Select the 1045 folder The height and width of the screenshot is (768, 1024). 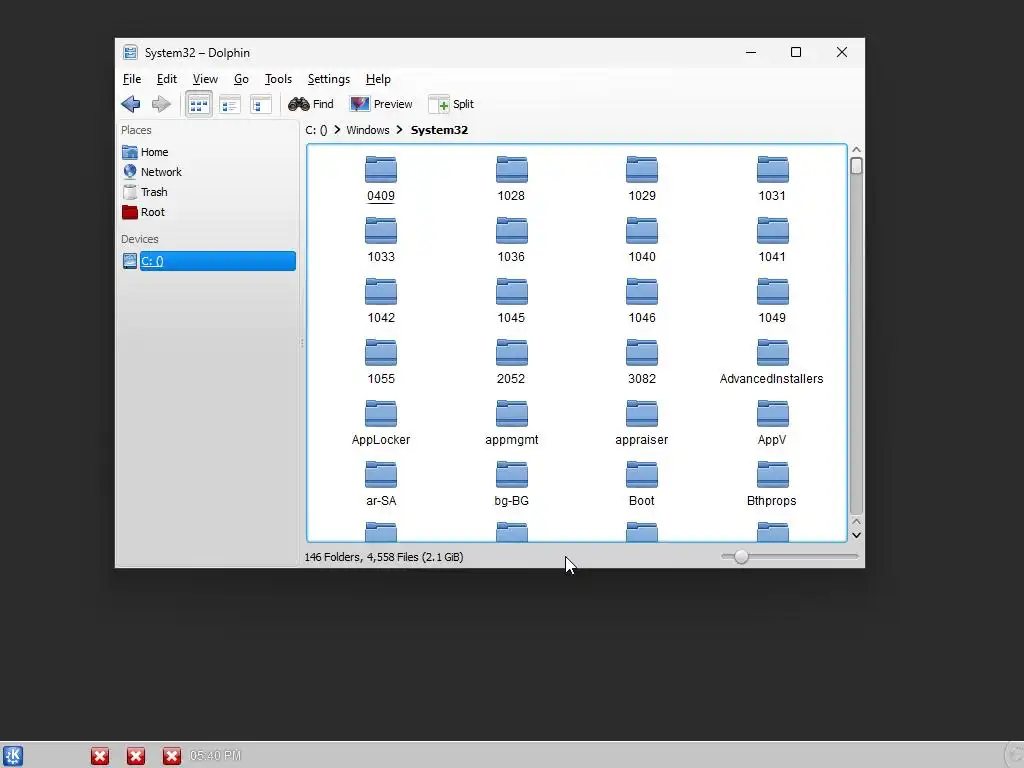tap(511, 301)
